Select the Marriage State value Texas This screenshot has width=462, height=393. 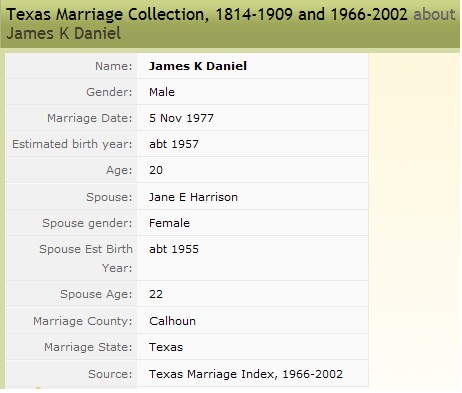(166, 347)
